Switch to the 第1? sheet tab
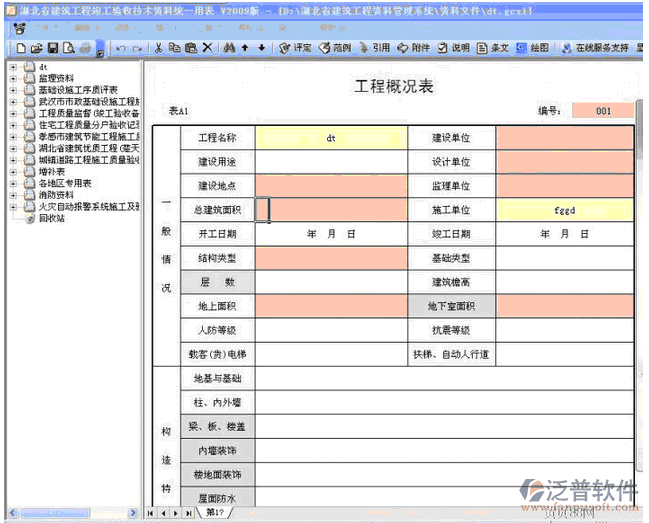The height and width of the screenshot is (523, 649). (x=213, y=513)
